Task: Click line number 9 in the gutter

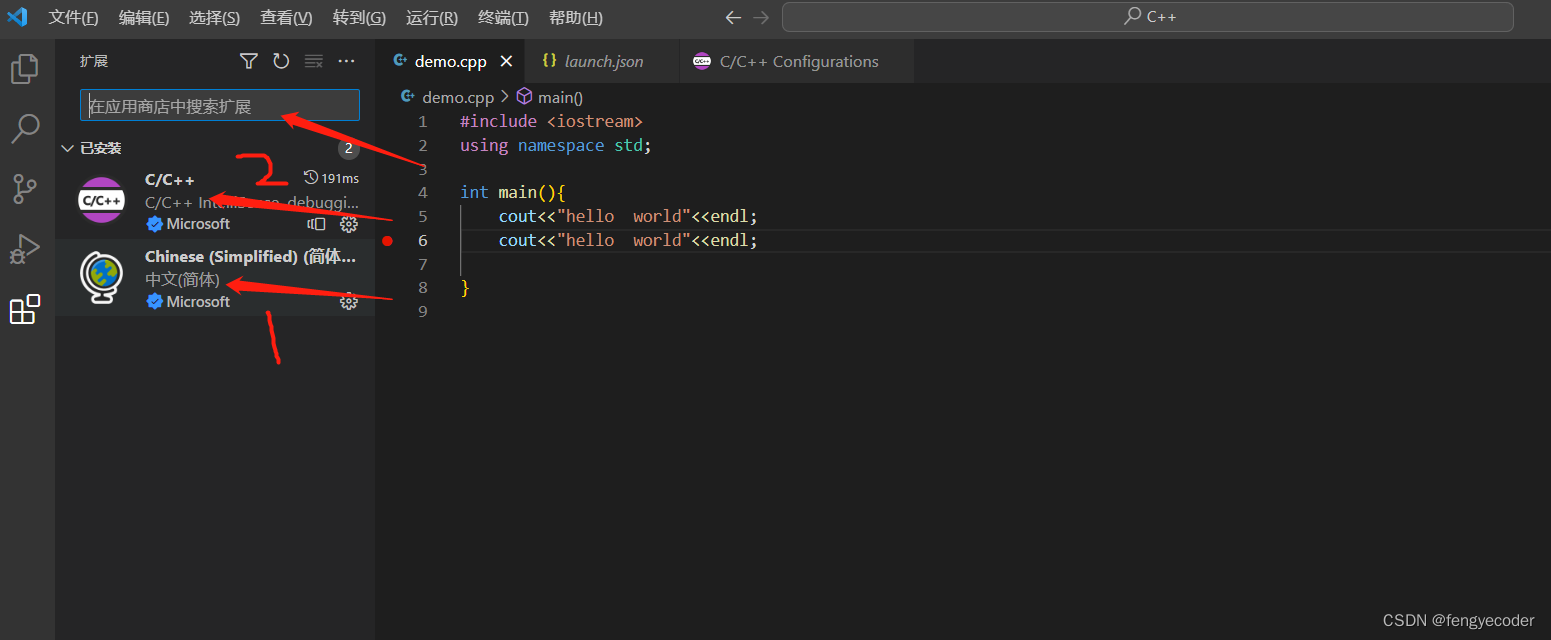Action: tap(423, 312)
